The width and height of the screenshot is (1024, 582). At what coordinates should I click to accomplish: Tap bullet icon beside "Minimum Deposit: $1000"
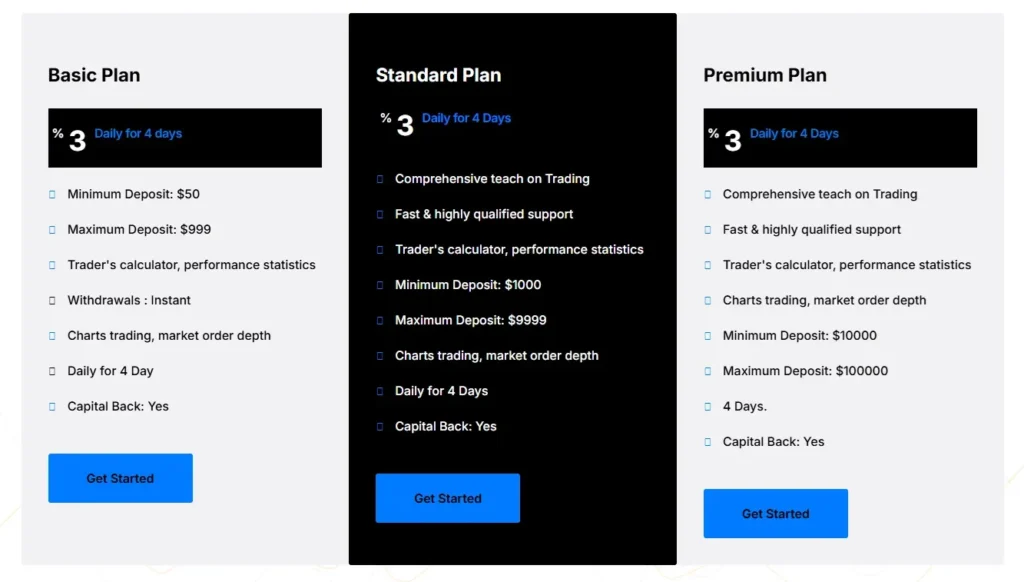[x=380, y=285]
